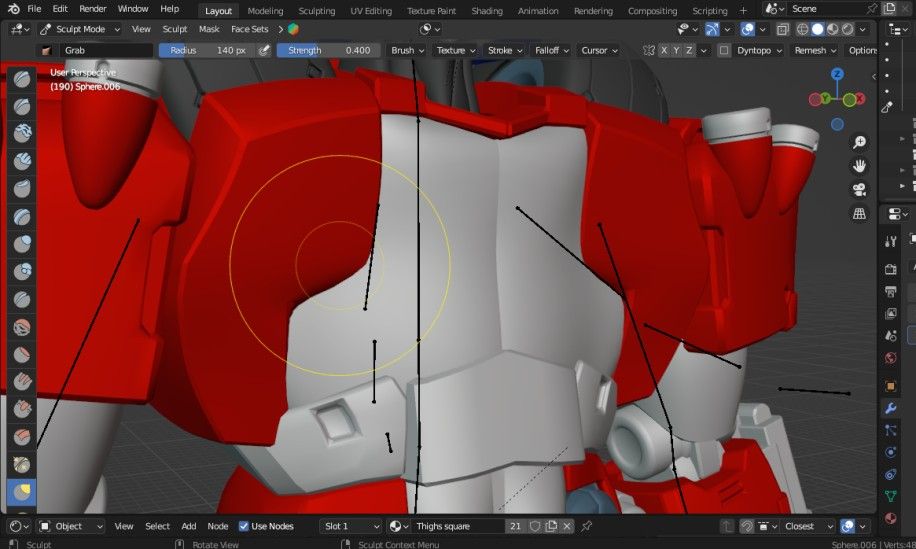Select the Smooth brush tool
This screenshot has height=549, width=916.
point(22,326)
